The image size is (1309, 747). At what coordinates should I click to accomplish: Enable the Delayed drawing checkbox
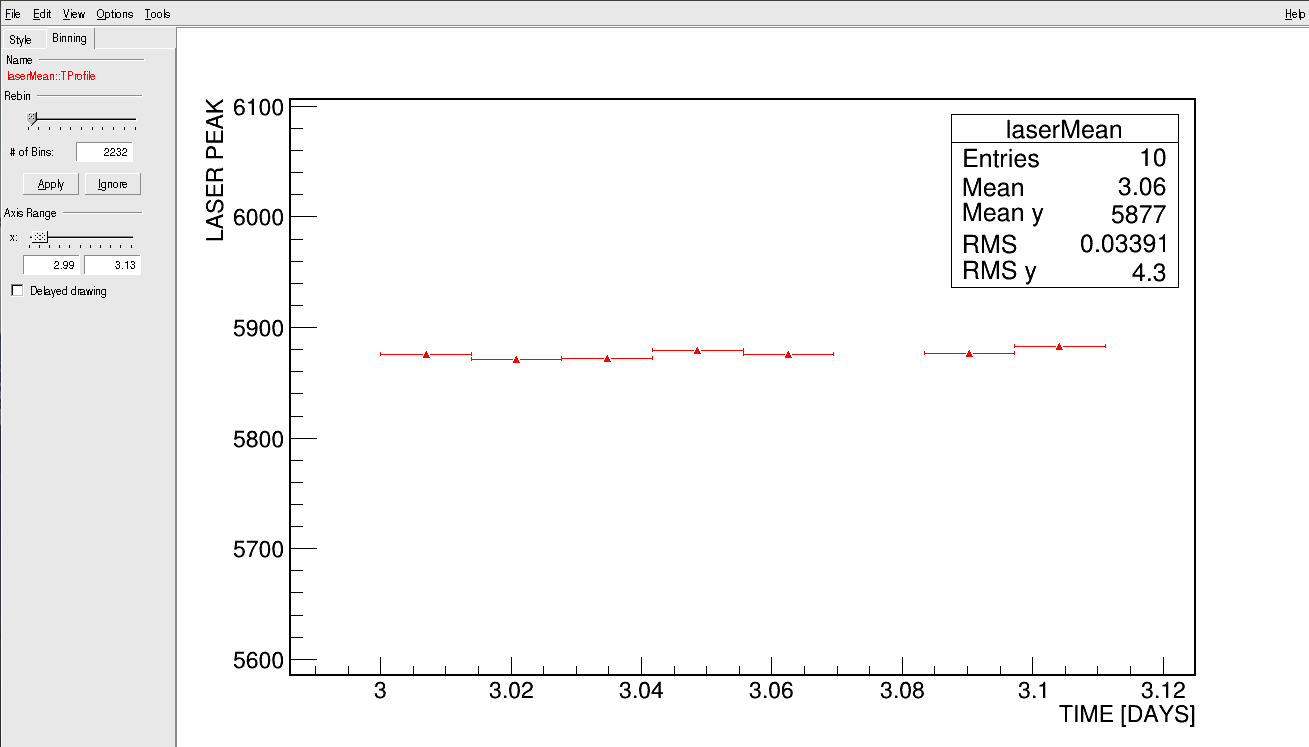tap(16, 291)
